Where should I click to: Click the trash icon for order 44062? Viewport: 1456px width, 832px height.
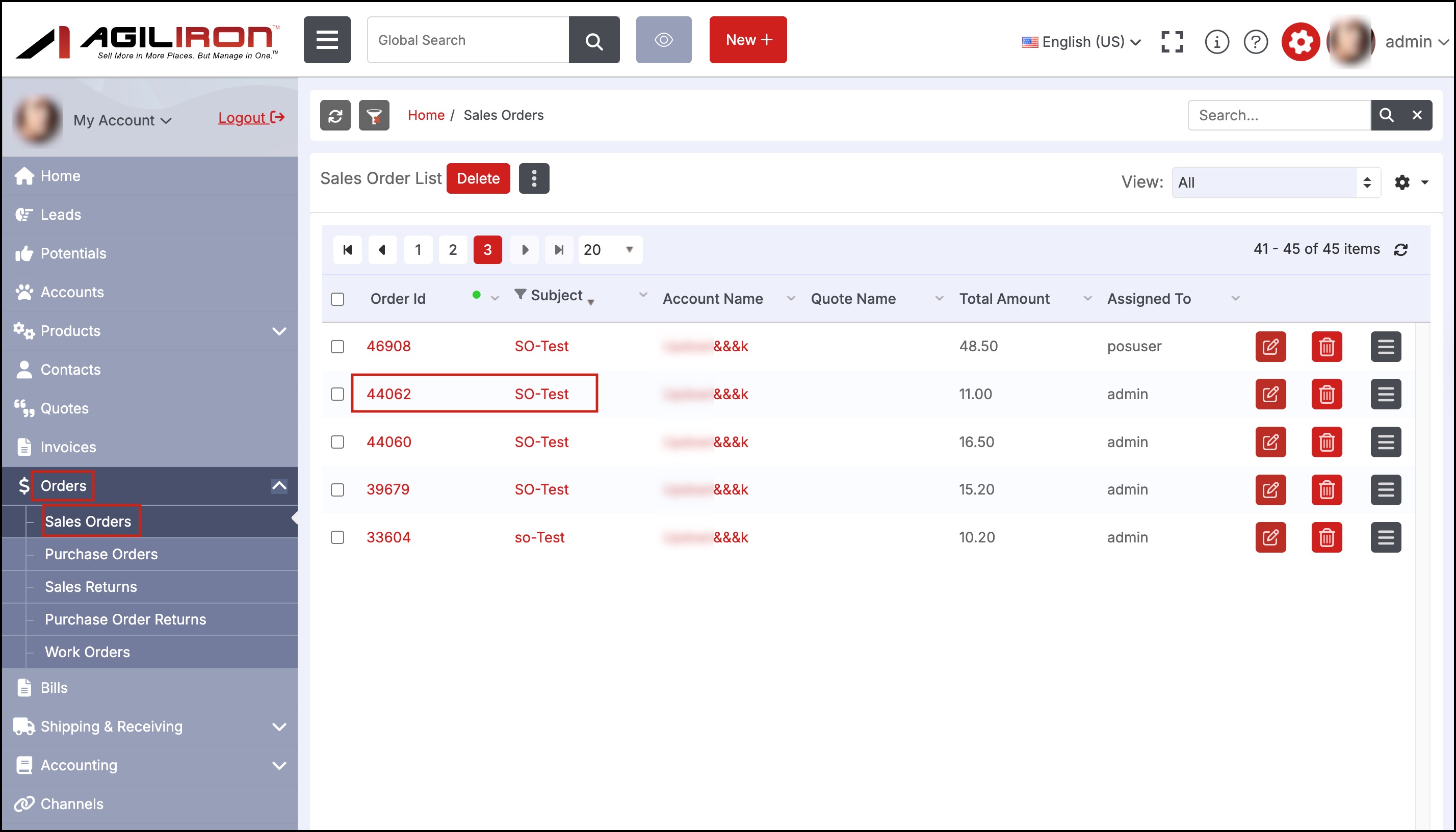[1327, 394]
